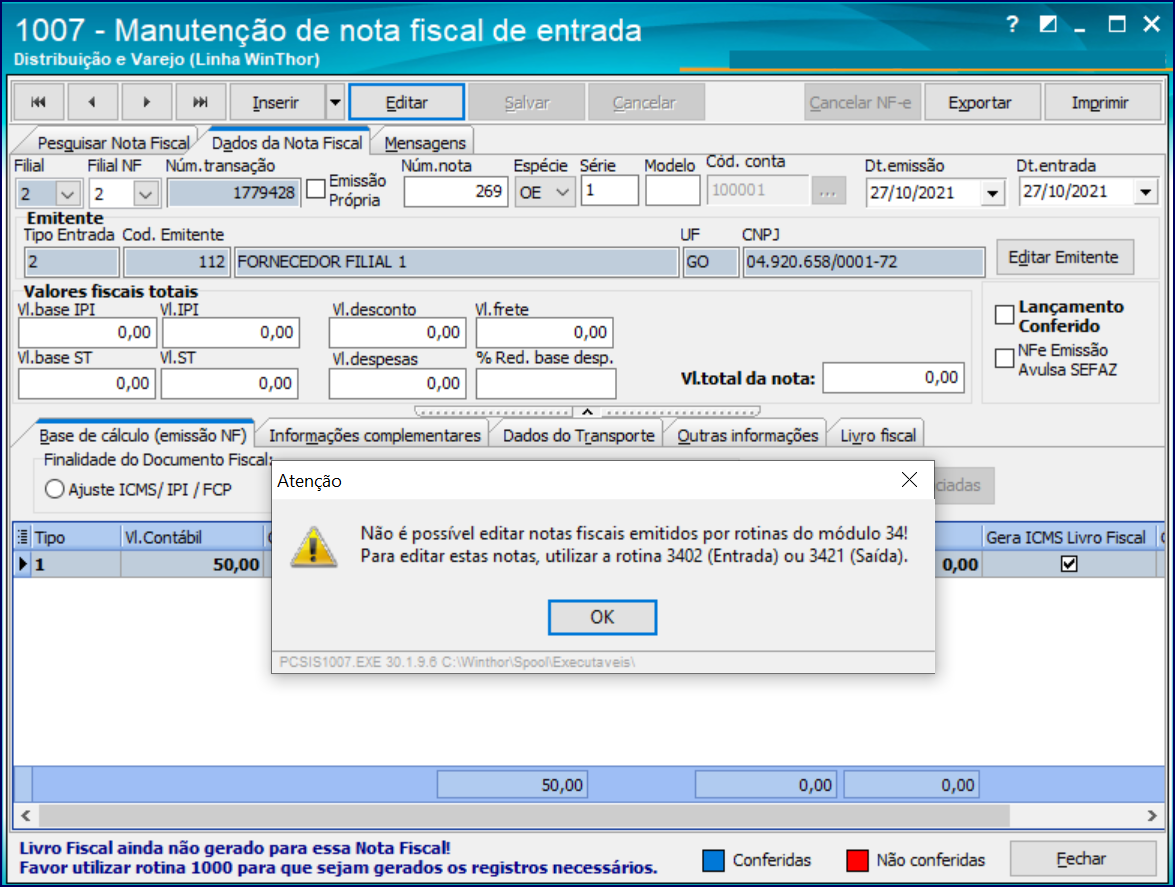Viewport: 1175px width, 887px height.
Task: Click the % Red. base desp. field
Action: (x=546, y=384)
